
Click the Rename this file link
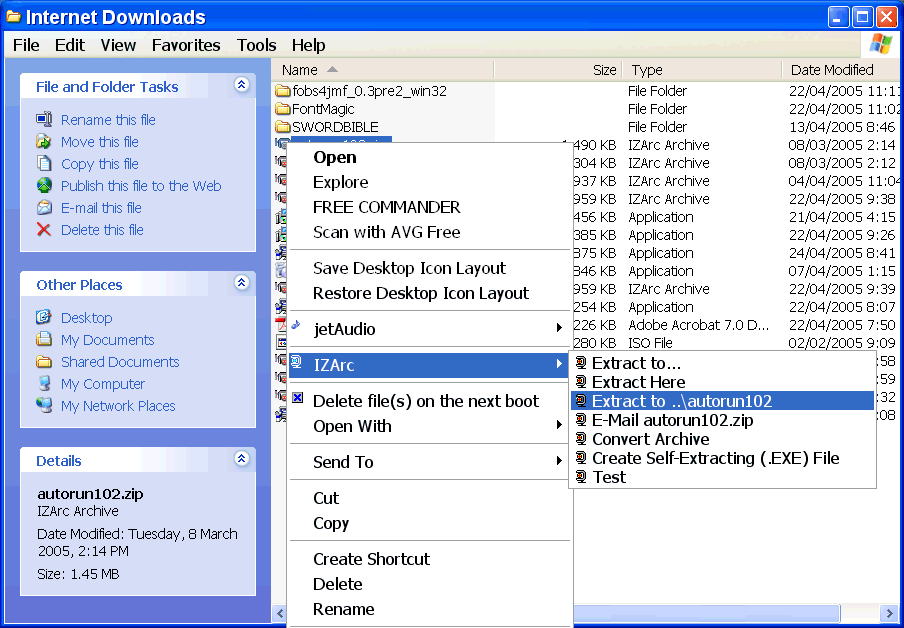[108, 120]
